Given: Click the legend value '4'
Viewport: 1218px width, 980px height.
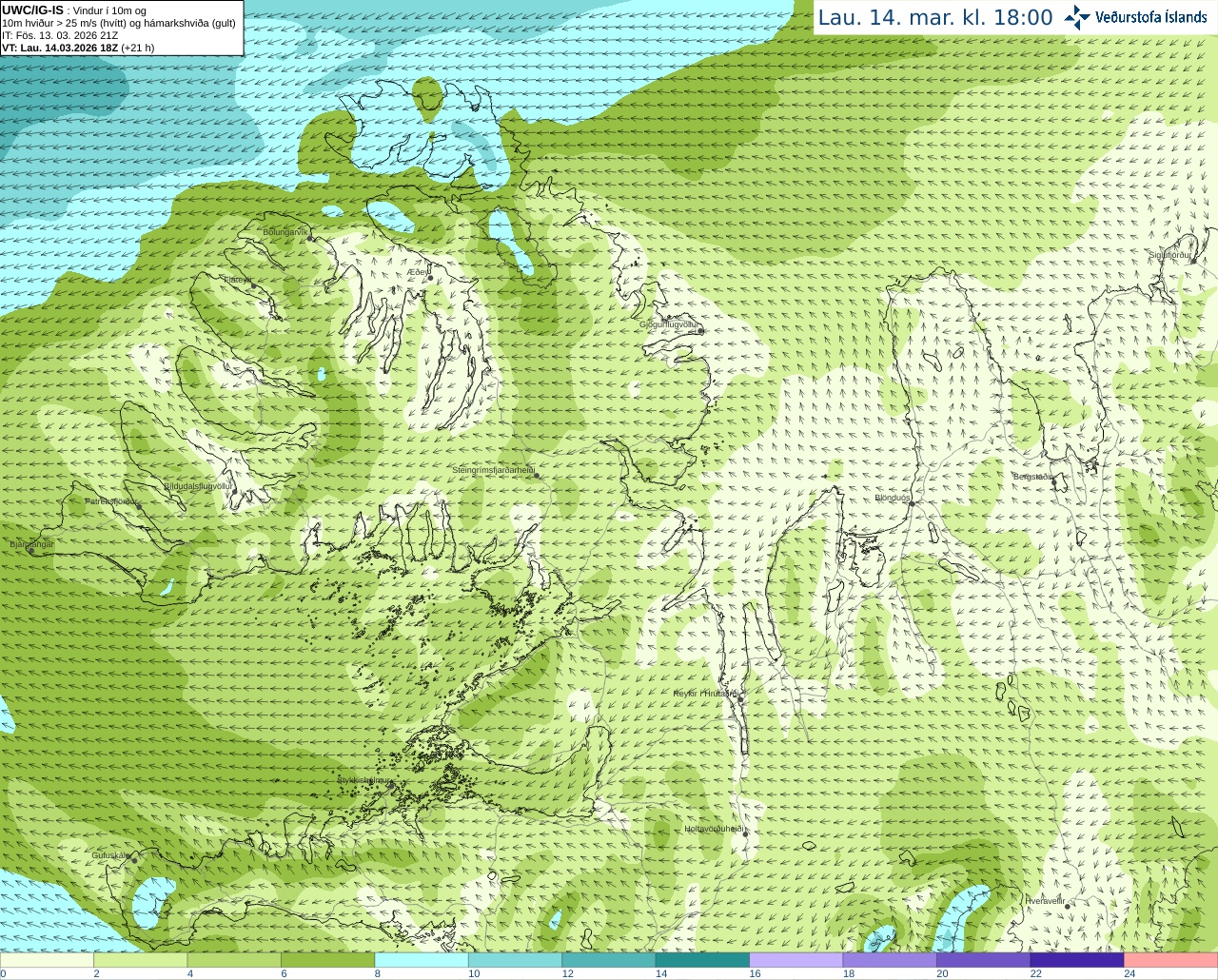Looking at the screenshot, I should 190,973.
